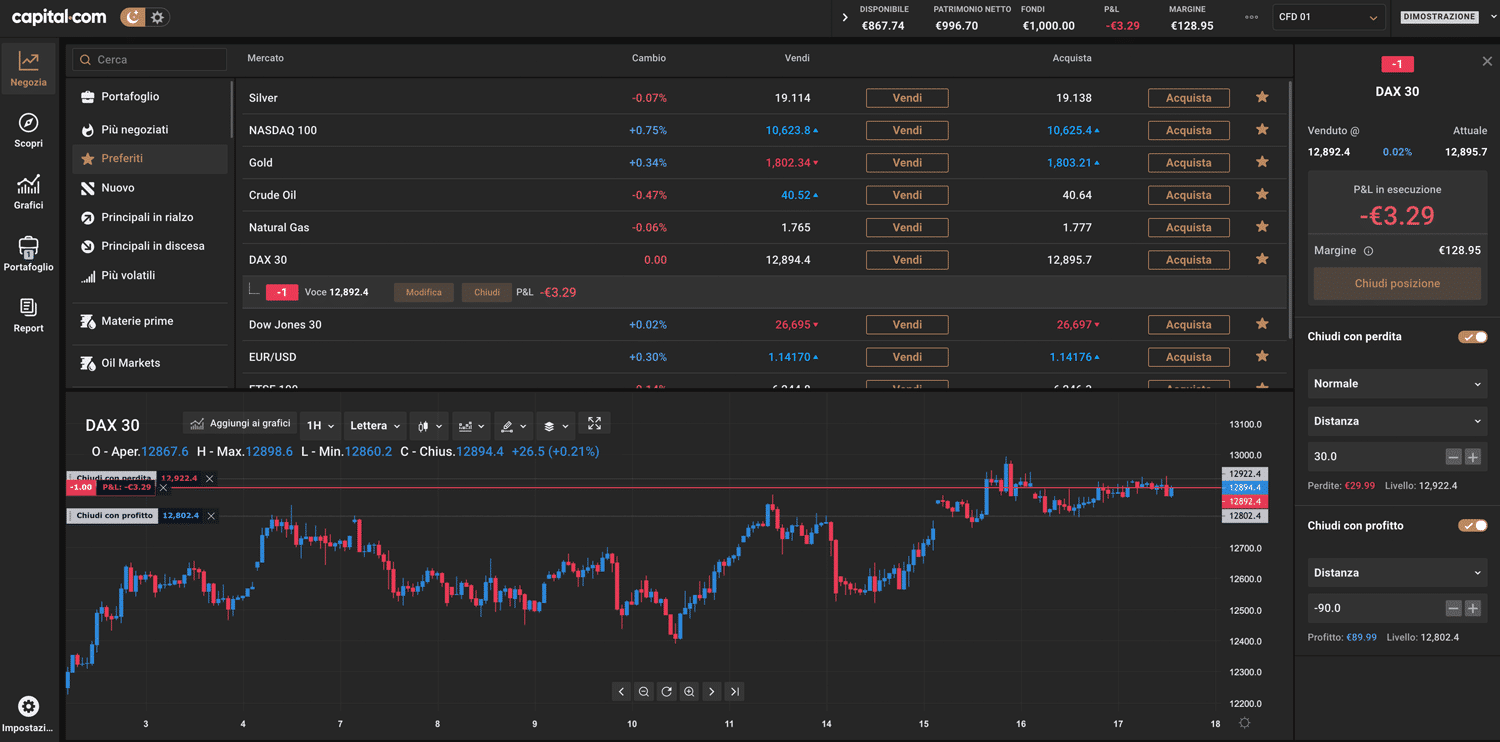Open take profit Distanza dropdown
The image size is (1500, 742).
pyautogui.click(x=1397, y=573)
